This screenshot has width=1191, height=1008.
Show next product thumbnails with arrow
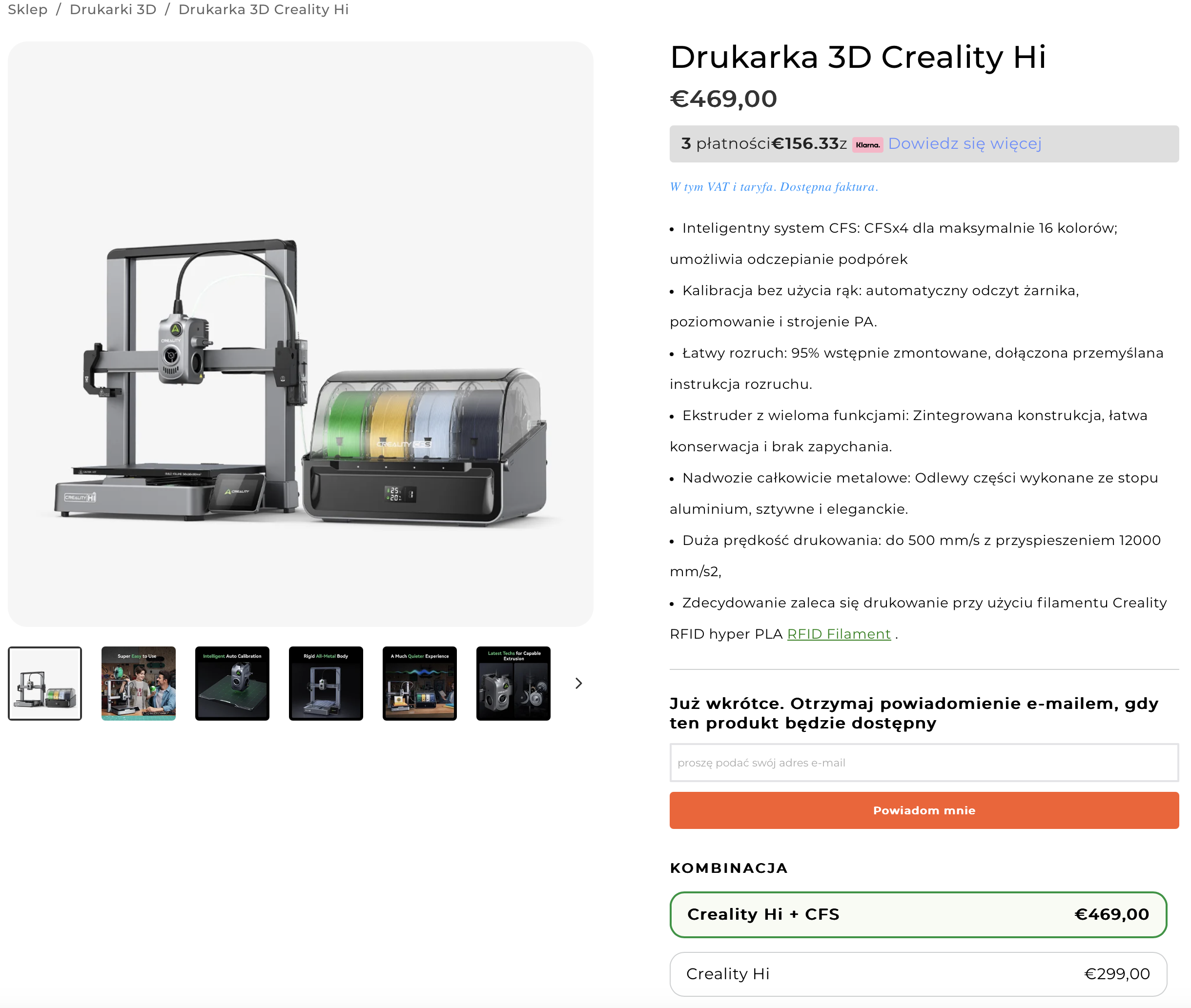(578, 684)
